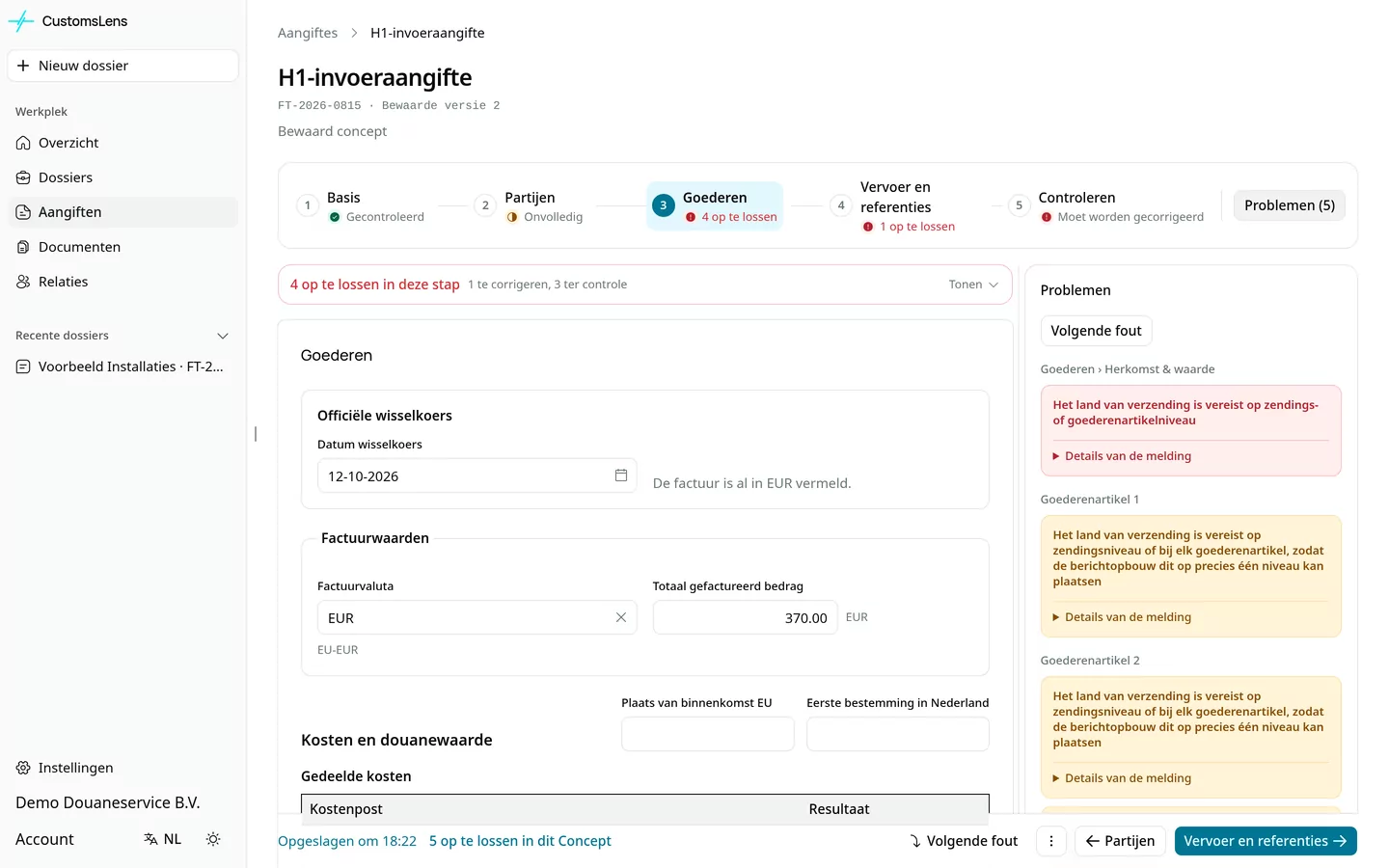Screen dimensions: 1389x868
Task: Open Overzicht via its home icon
Action: (x=23, y=143)
